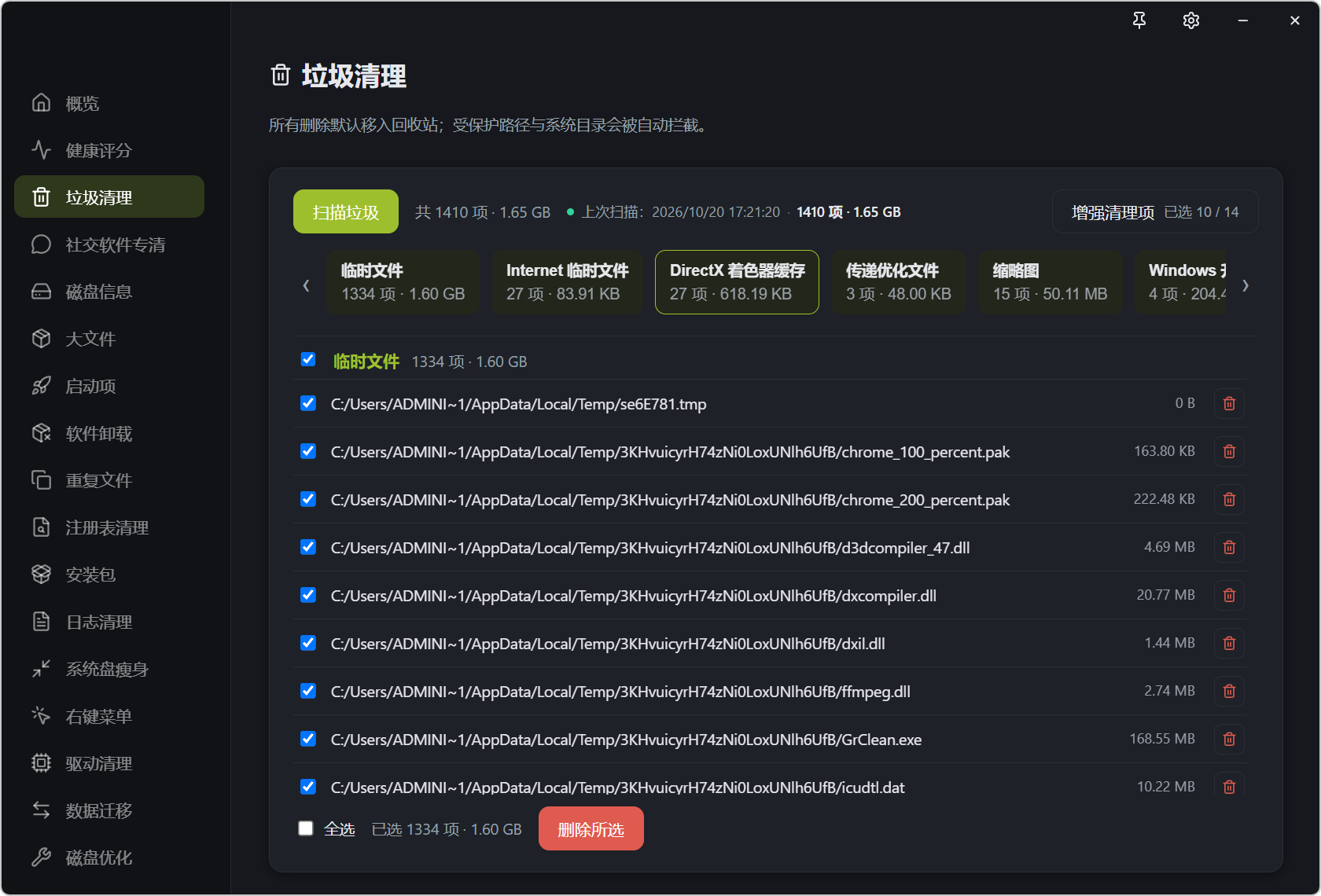
Task: Delete the se6E781.tmp file with trash icon
Action: point(1229,403)
